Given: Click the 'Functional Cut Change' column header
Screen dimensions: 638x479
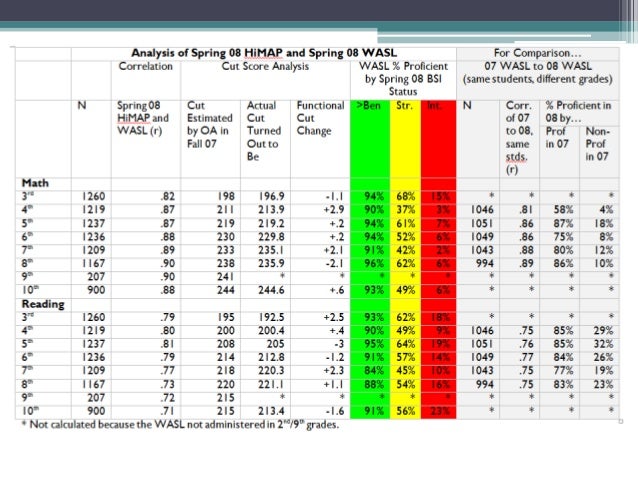Looking at the screenshot, I should pos(320,118).
